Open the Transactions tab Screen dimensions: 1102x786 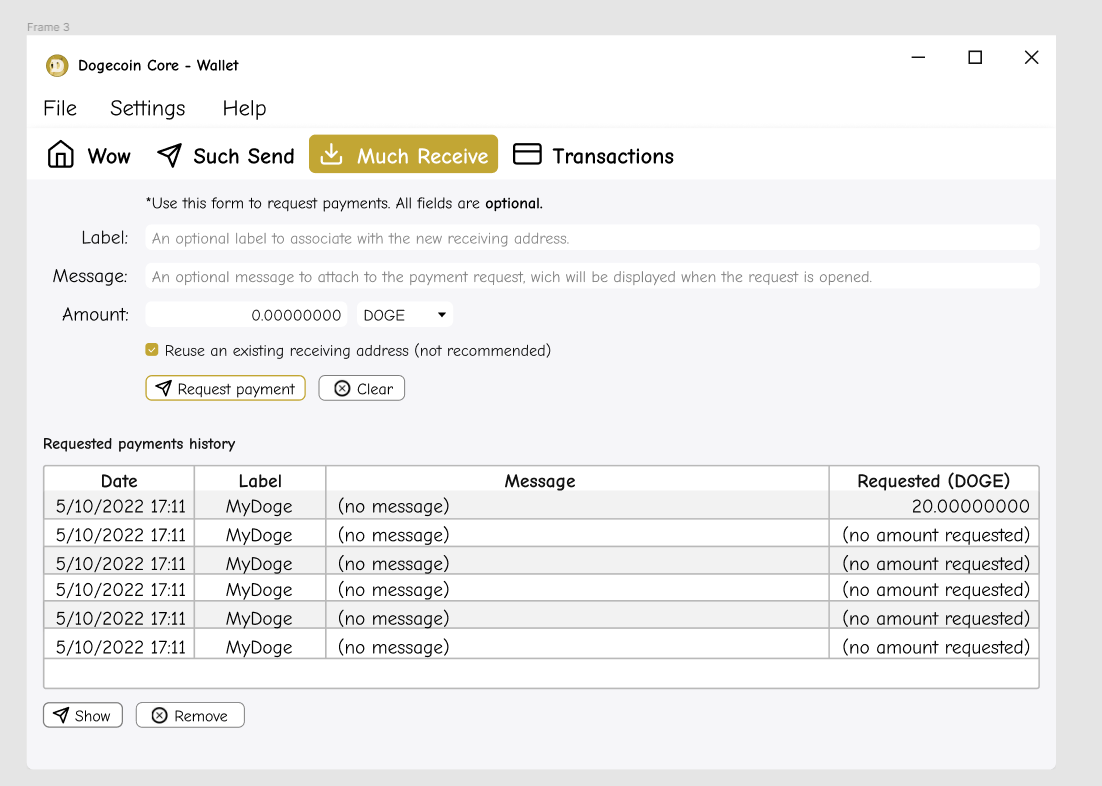593,155
